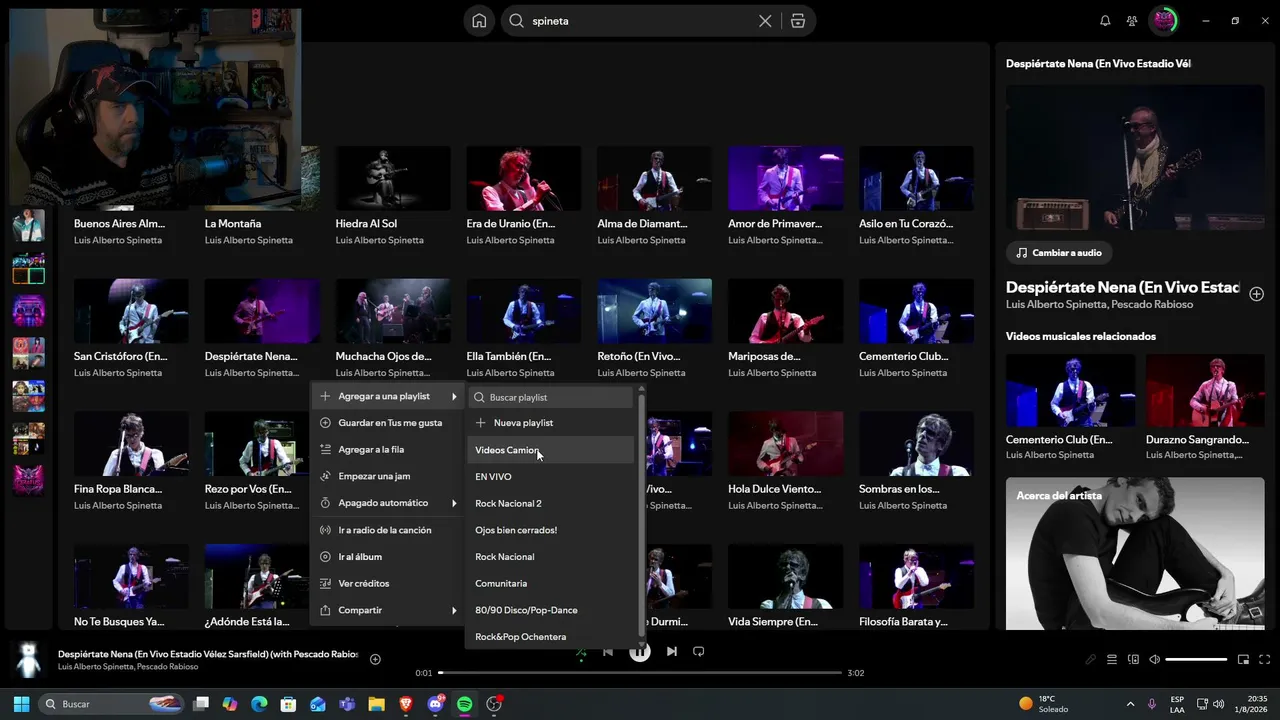1280x720 pixels.
Task: Choose 'Ir a radio de la canción'
Action: point(388,530)
